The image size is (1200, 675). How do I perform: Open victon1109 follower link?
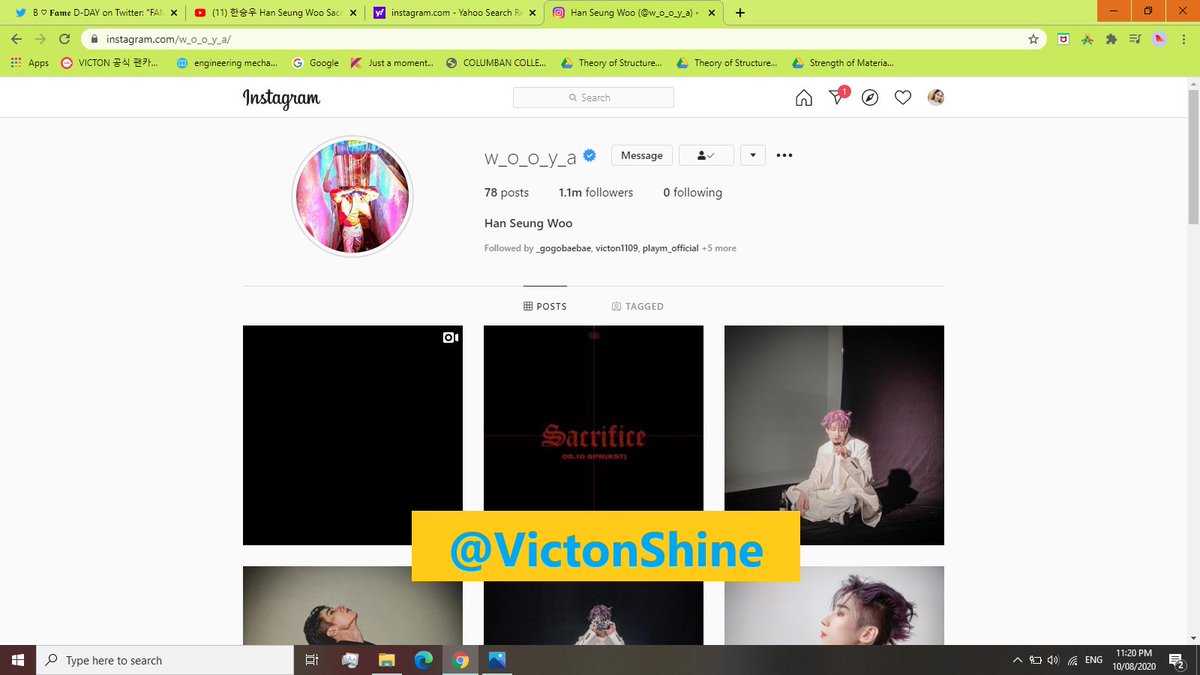617,248
